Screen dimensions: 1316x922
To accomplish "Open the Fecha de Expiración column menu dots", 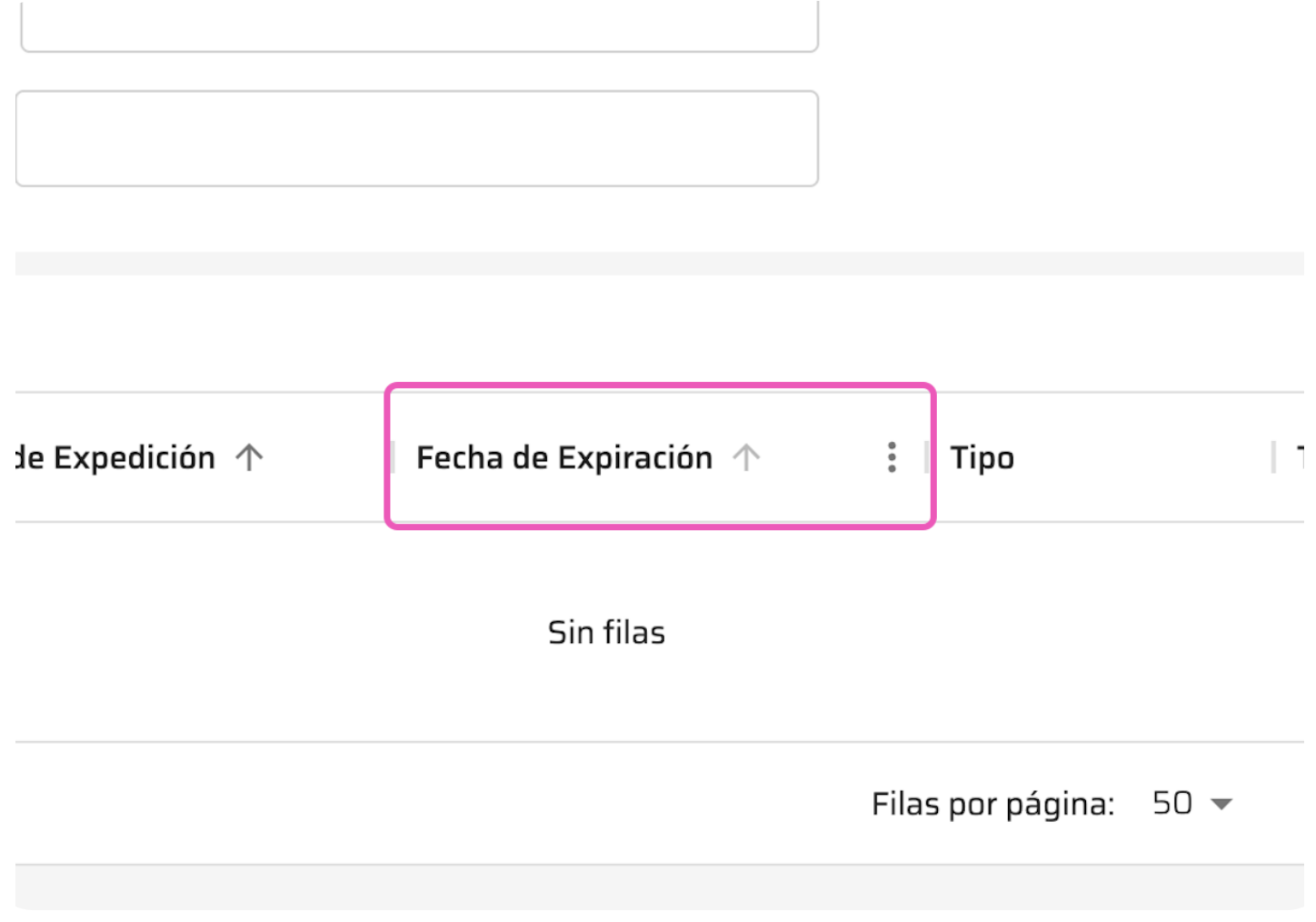I will (x=892, y=457).
